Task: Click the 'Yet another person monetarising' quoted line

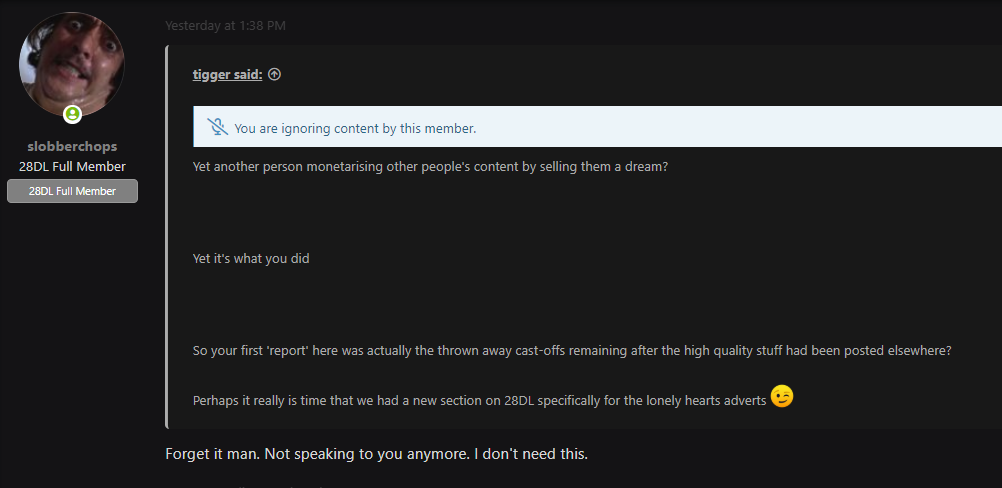Action: (x=430, y=167)
